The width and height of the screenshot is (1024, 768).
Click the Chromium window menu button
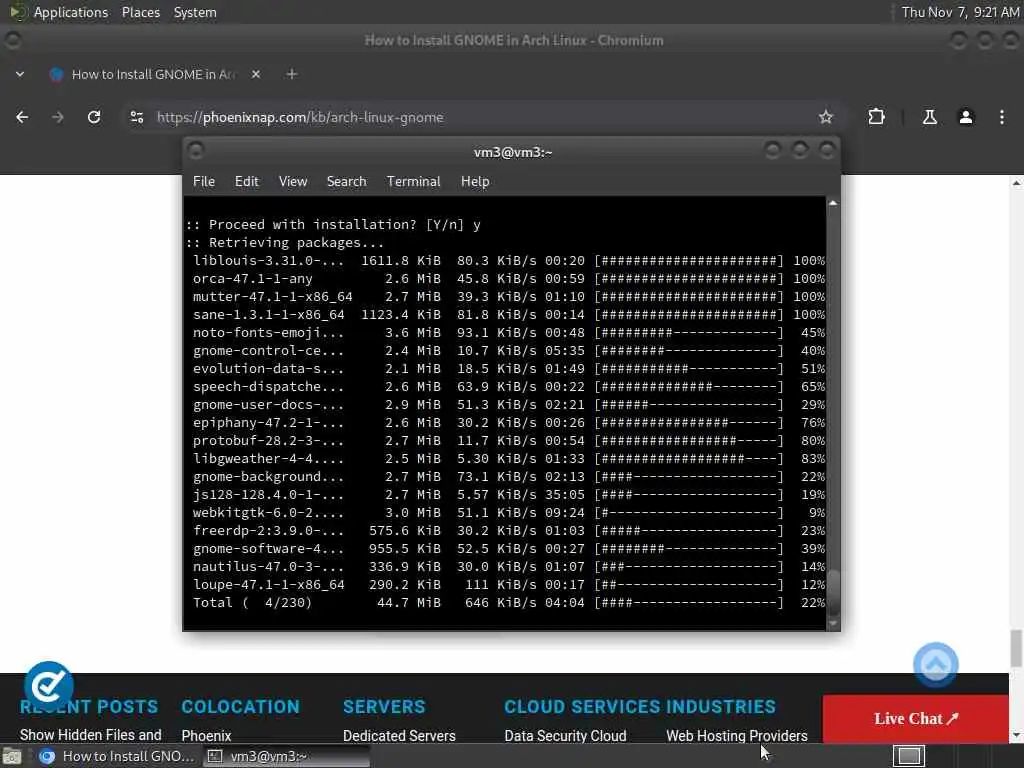click(12, 40)
